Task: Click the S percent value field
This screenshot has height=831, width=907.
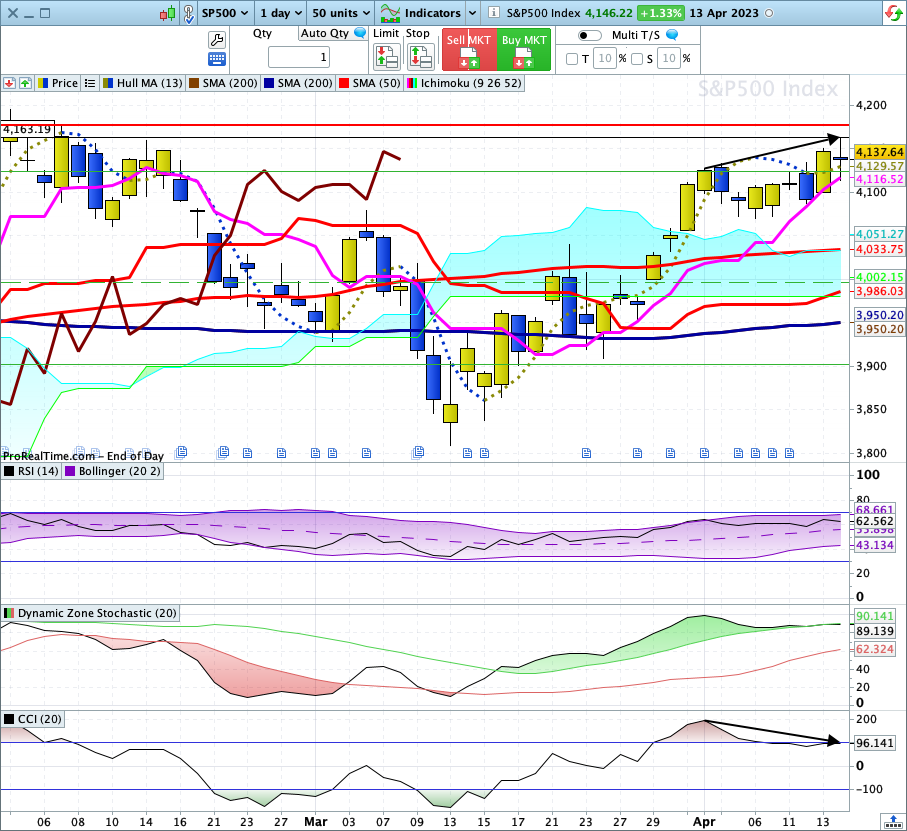Action: pyautogui.click(x=669, y=58)
